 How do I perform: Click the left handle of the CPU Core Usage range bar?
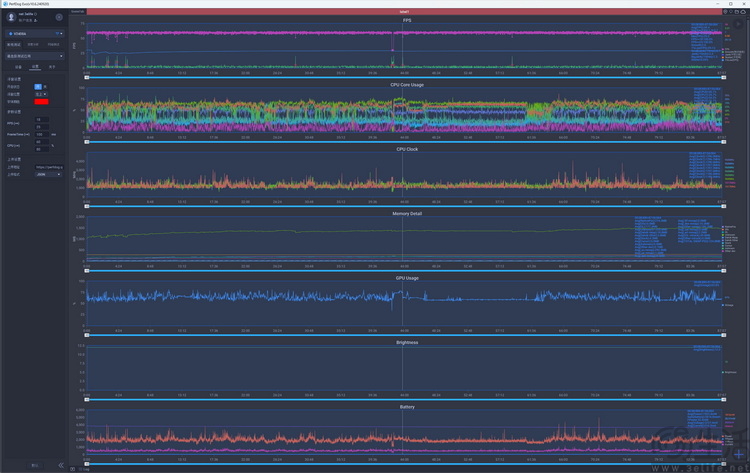tap(87, 142)
